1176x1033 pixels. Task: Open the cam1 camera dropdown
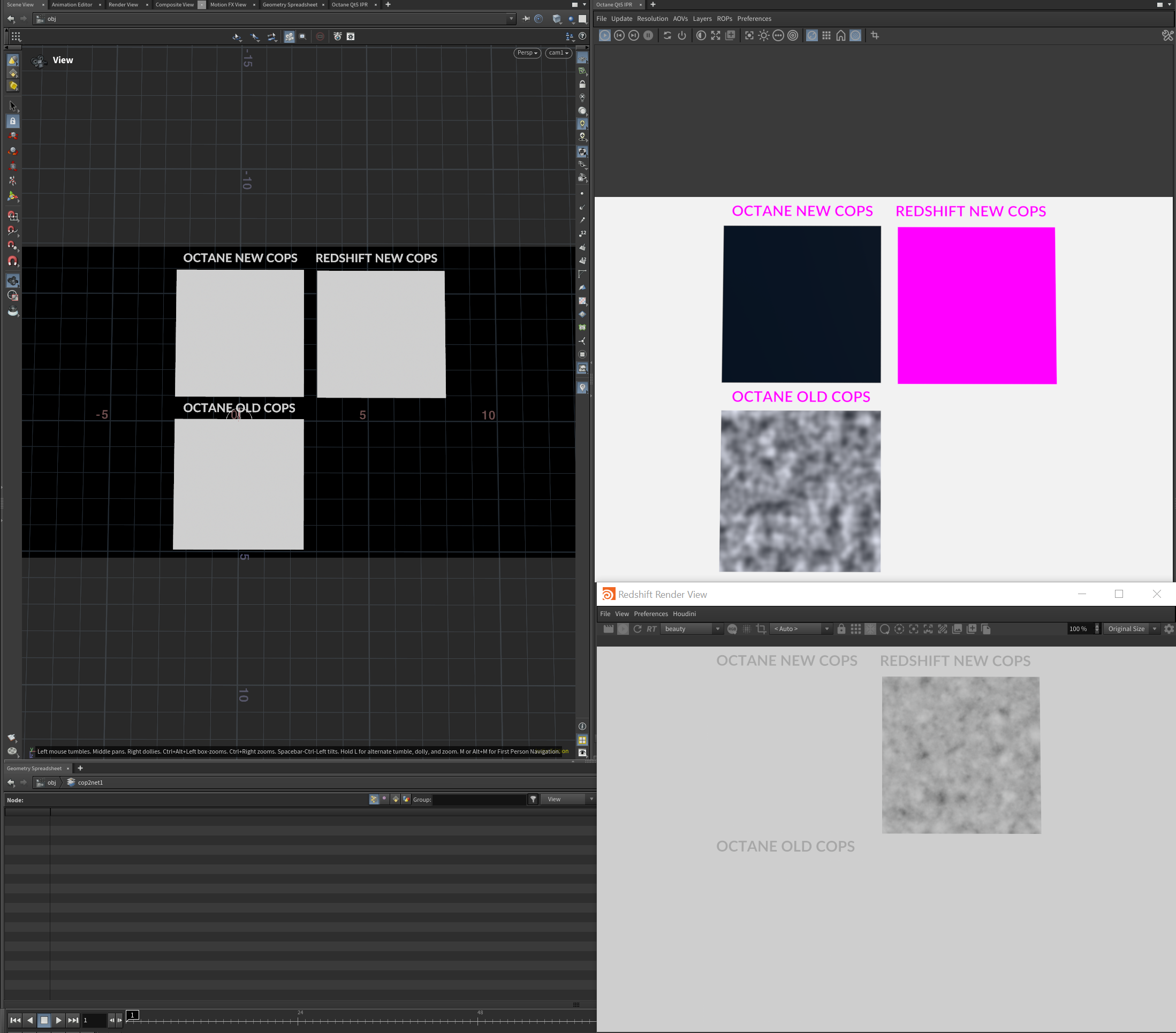point(558,53)
